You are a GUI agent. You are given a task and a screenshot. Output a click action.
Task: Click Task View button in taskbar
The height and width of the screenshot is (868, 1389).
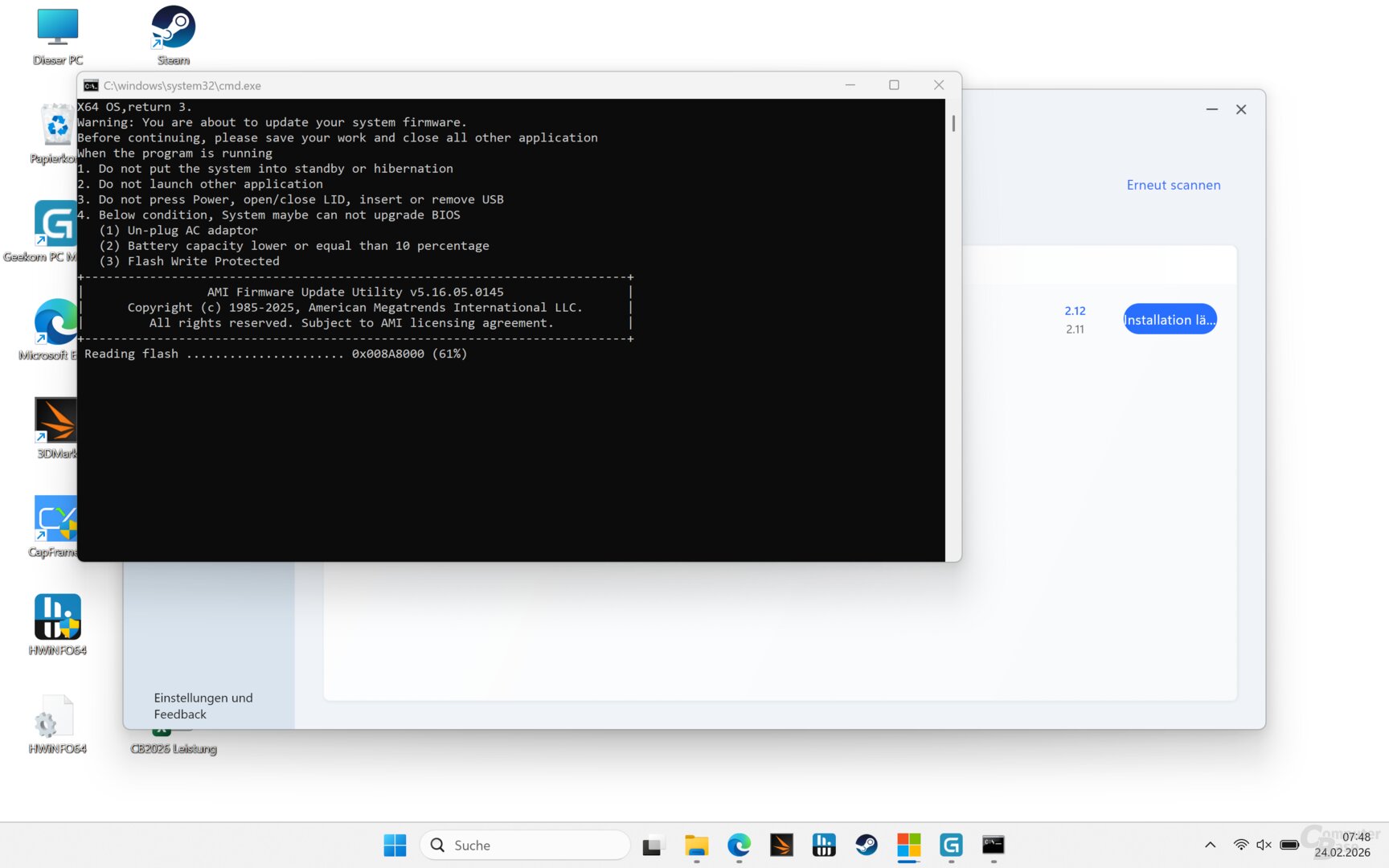coord(652,845)
